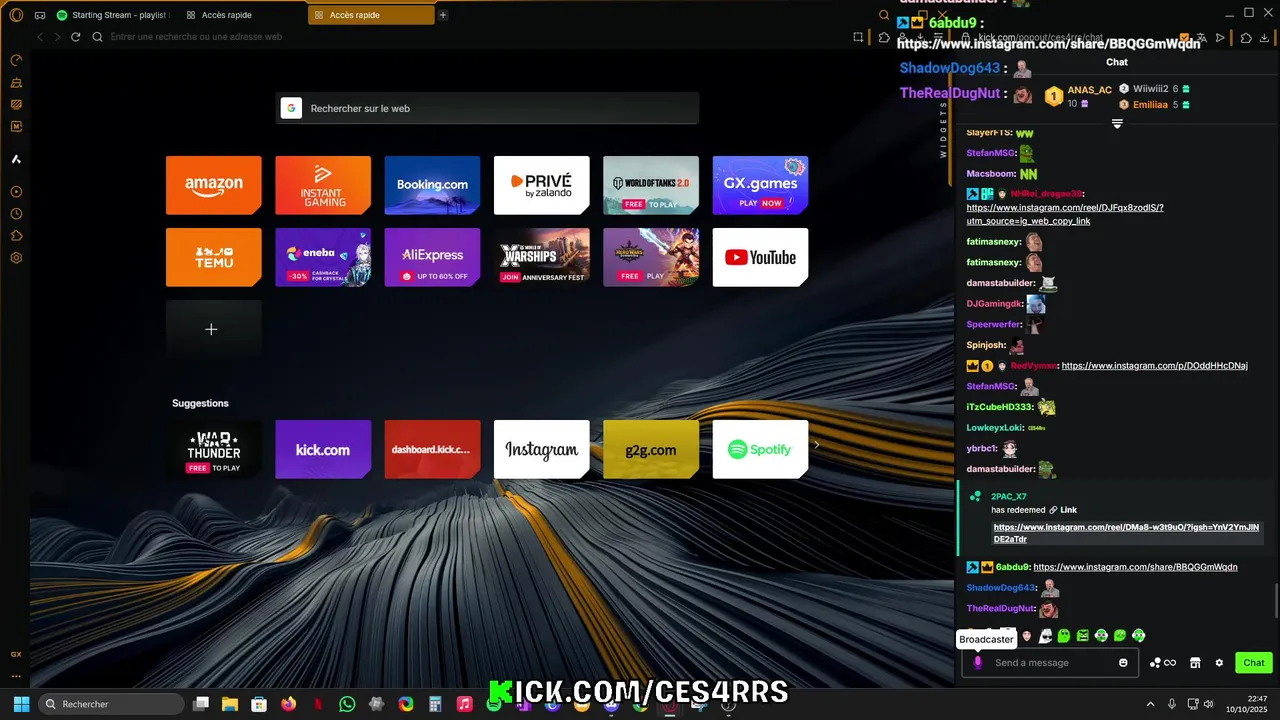1280x720 pixels.
Task: Click the Windows taskbar Rechercher search box
Action: pos(111,704)
